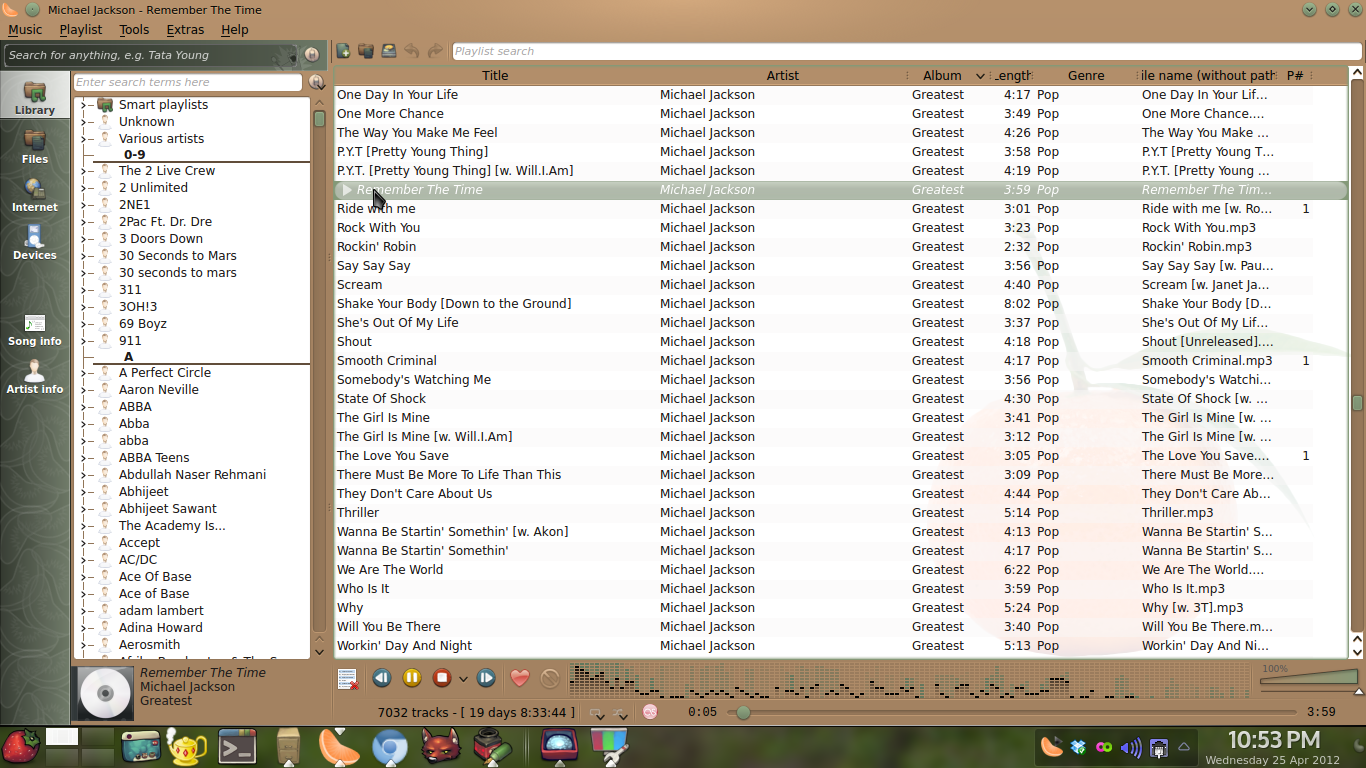1366x768 pixels.
Task: Select the Thriller track row
Action: click(x=840, y=513)
